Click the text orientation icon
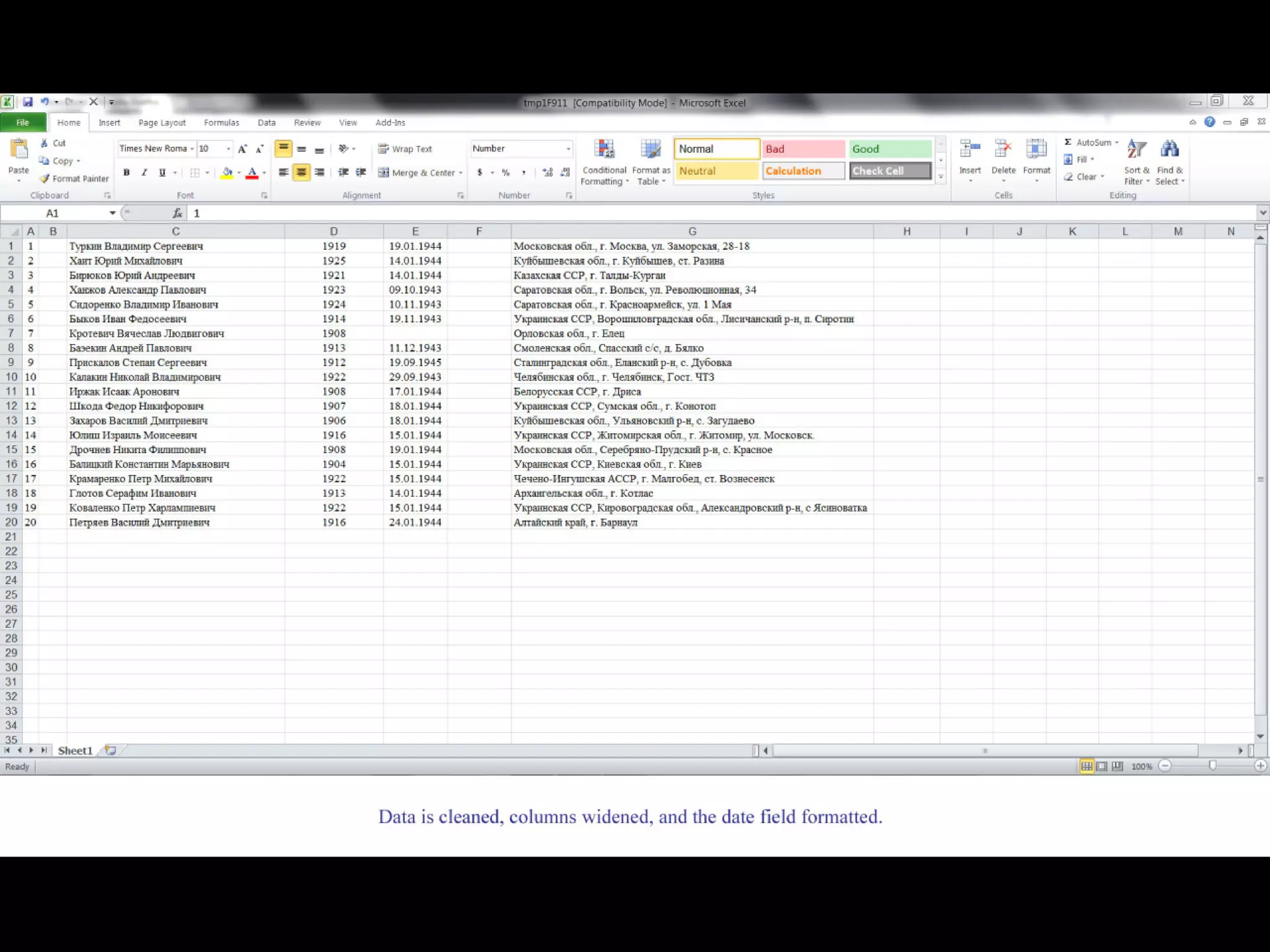This screenshot has height=952, width=1270. point(343,149)
